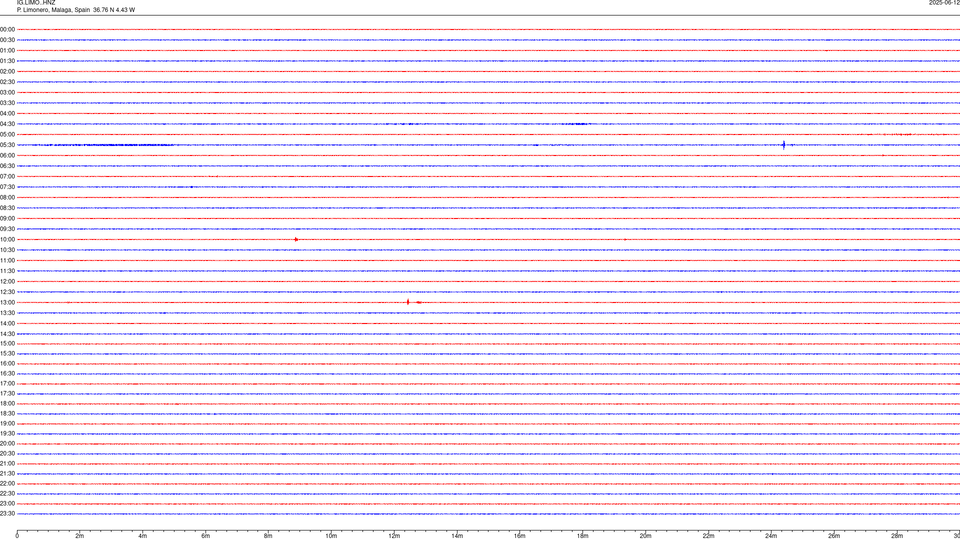Click the station text 'P. Limonero, Malaga, Spain'

coord(53,10)
